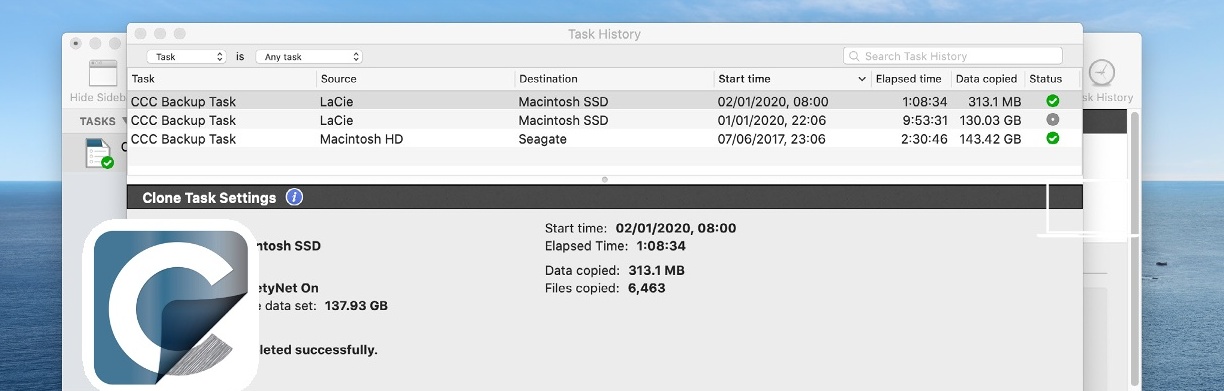This screenshot has width=1224, height=391.
Task: Click the split-pane divider handle below the table
Action: pyautogui.click(x=604, y=179)
